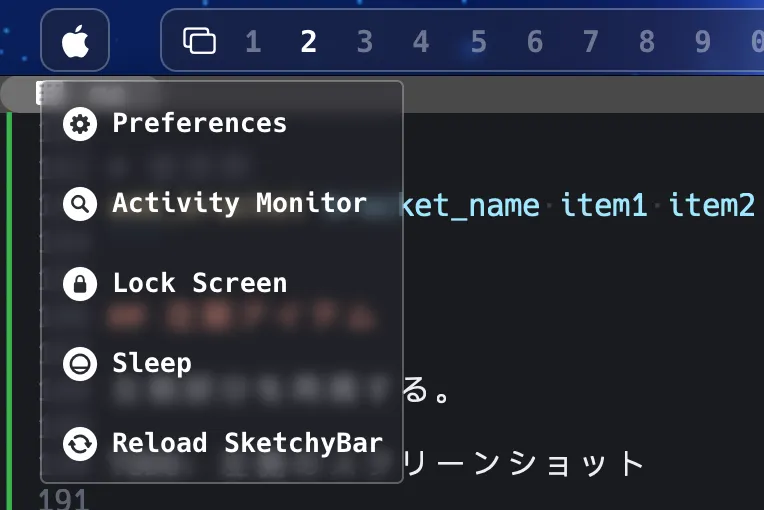Launch Activity Monitor from the menu
Screen dimensions: 764x510
point(239,203)
